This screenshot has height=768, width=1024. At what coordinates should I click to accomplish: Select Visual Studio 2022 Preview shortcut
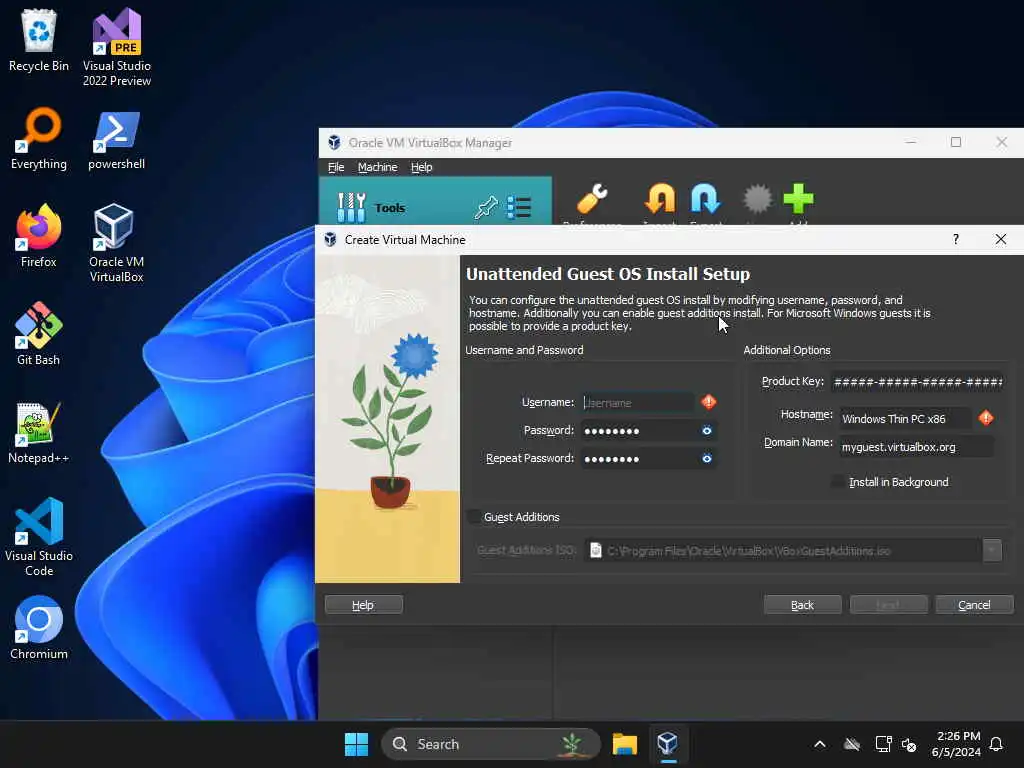(116, 47)
